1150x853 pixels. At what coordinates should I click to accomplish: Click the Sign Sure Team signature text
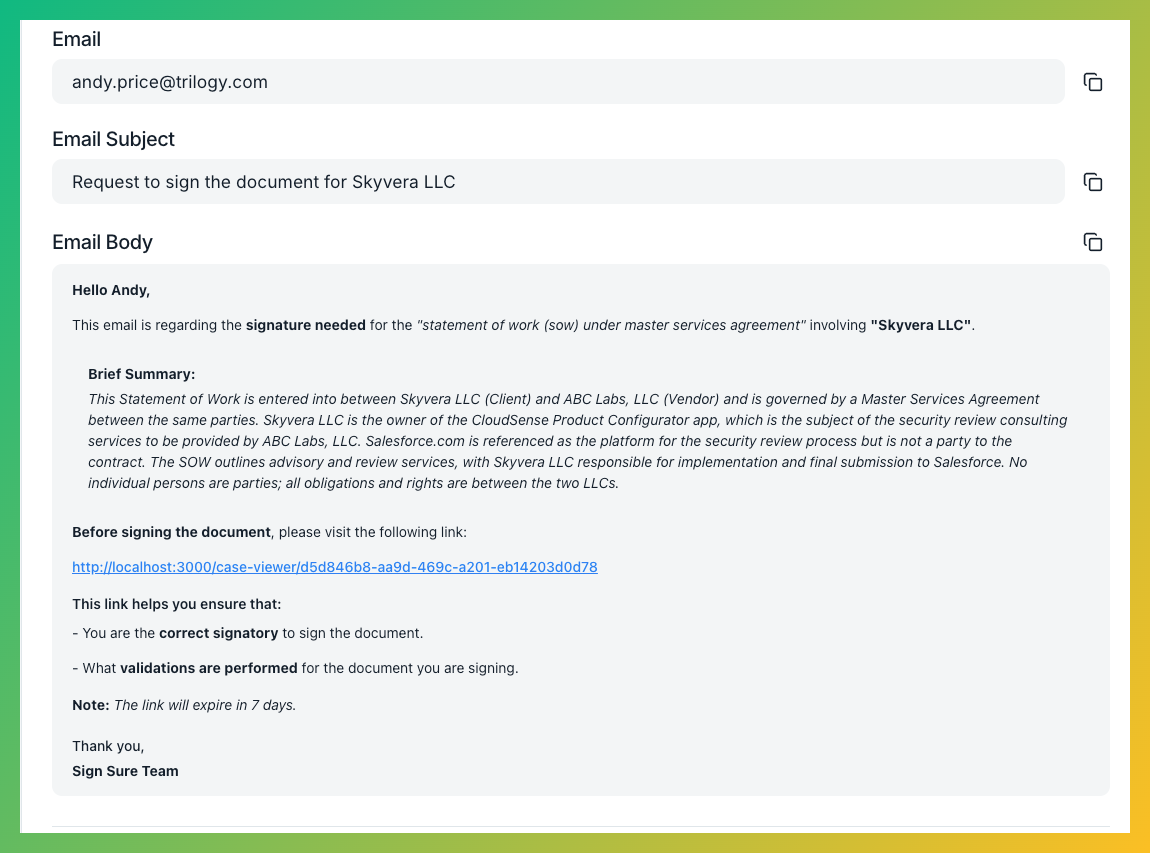point(125,771)
